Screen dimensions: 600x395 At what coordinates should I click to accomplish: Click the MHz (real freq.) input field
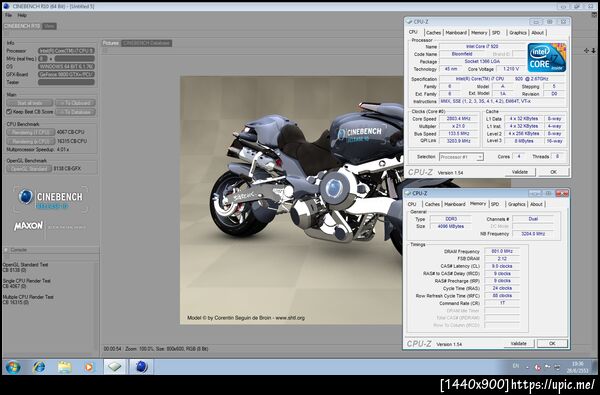click(x=75, y=59)
